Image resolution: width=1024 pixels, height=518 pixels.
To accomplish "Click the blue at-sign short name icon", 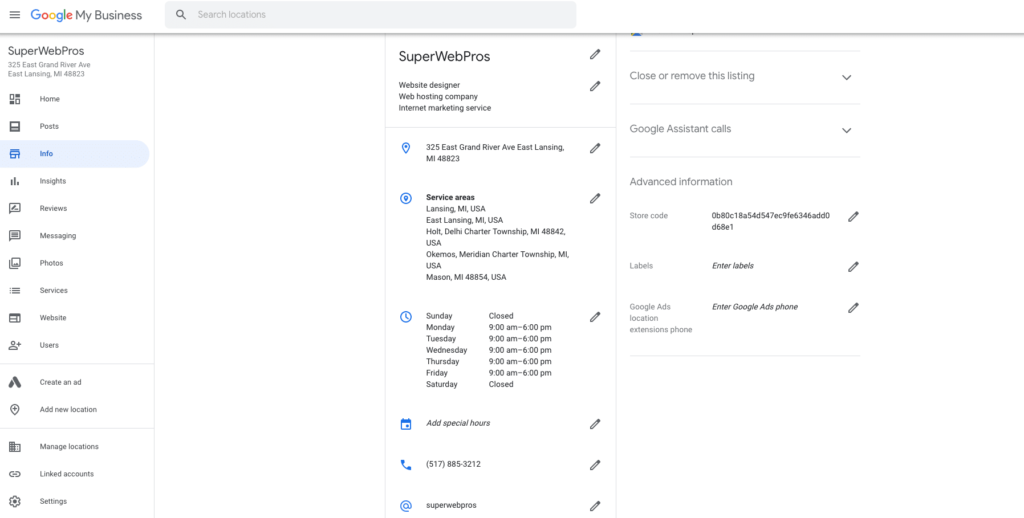I will point(406,506).
